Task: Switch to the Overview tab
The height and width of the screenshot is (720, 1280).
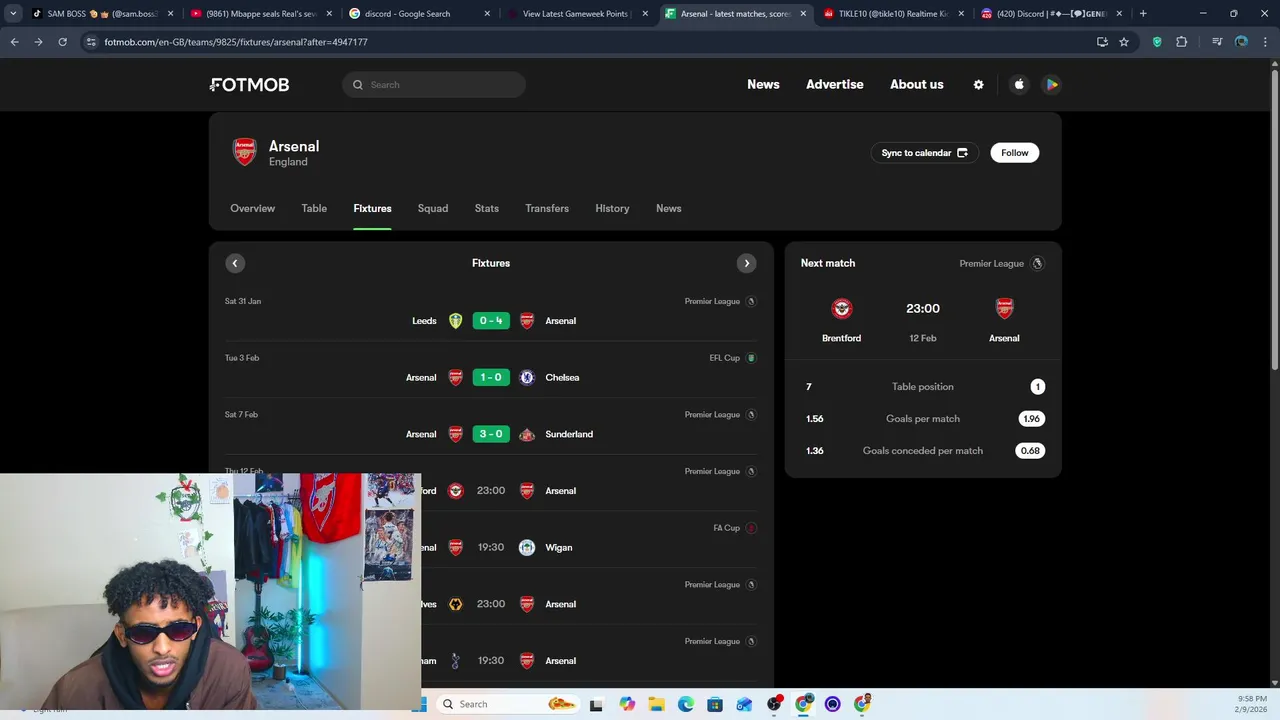Action: tap(252, 208)
